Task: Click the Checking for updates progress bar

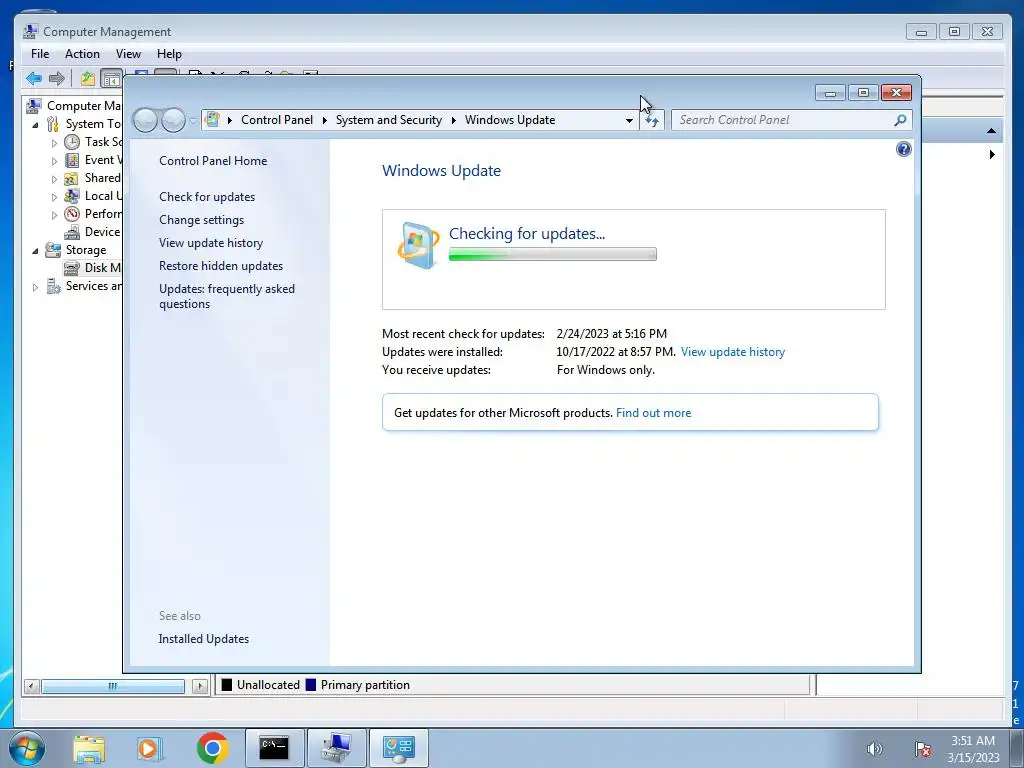Action: point(552,255)
